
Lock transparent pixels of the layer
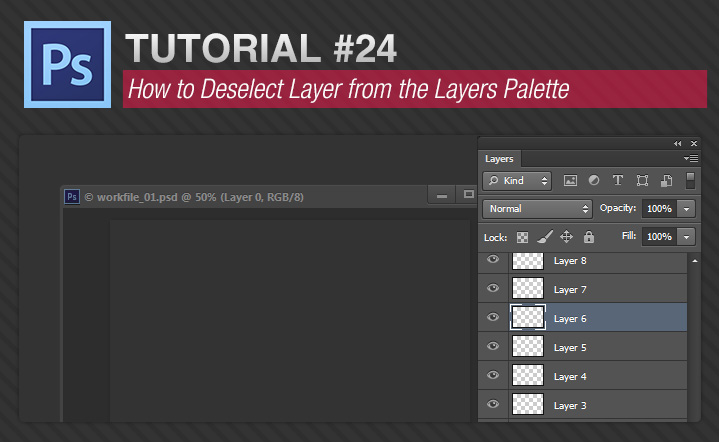pos(522,237)
